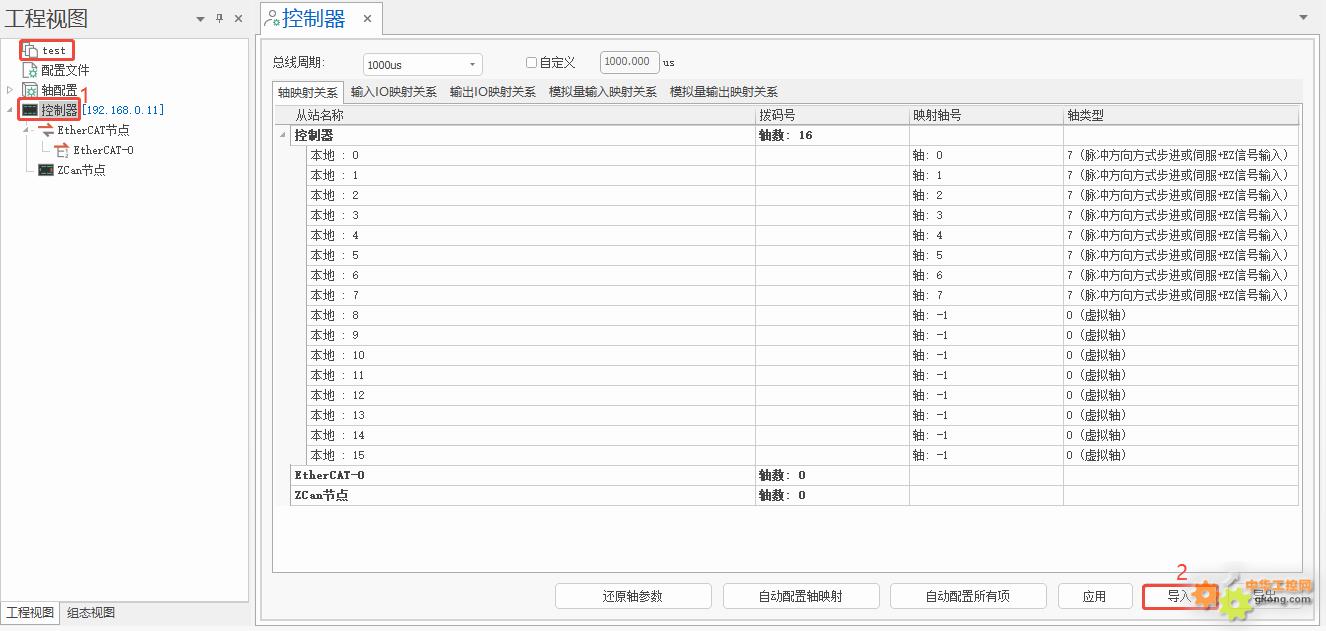Click the custom period 1000.000 input field
1326x631 pixels.
(629, 62)
